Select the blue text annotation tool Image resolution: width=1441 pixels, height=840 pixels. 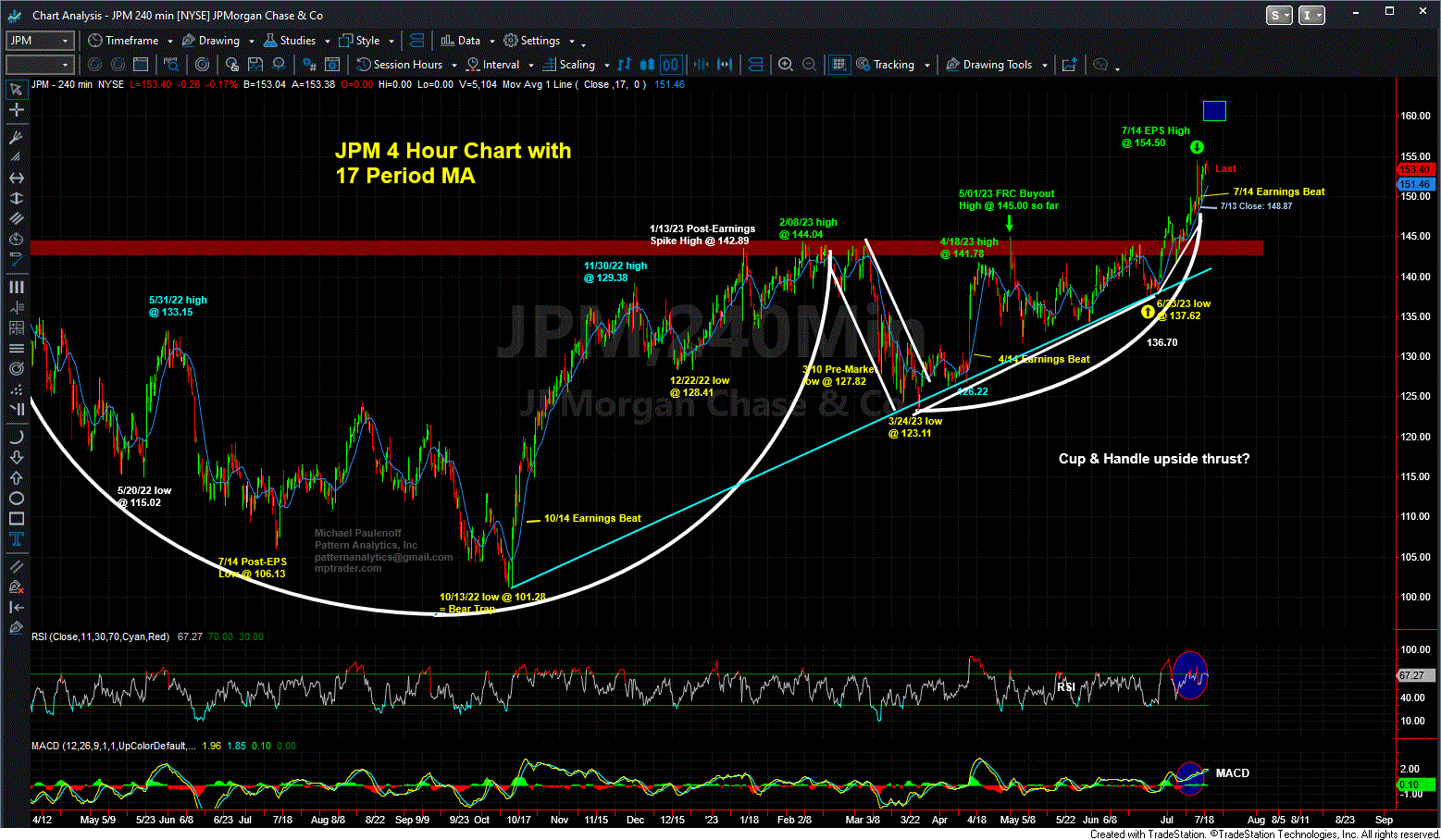click(16, 539)
